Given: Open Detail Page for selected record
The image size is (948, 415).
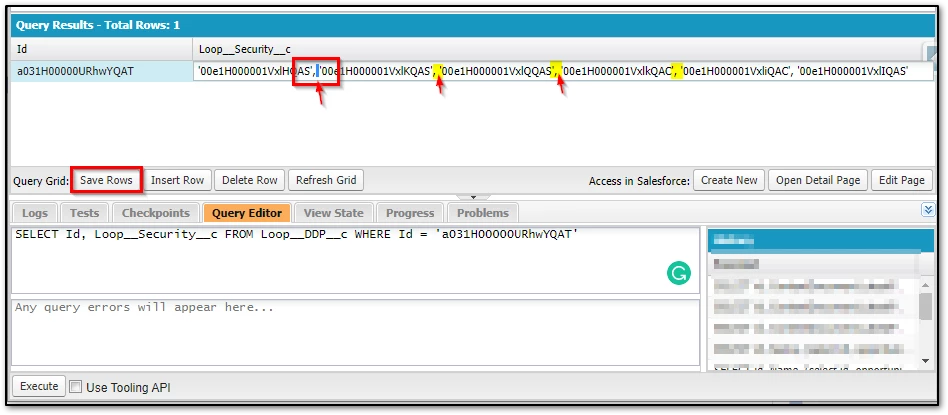Looking at the screenshot, I should click(818, 180).
